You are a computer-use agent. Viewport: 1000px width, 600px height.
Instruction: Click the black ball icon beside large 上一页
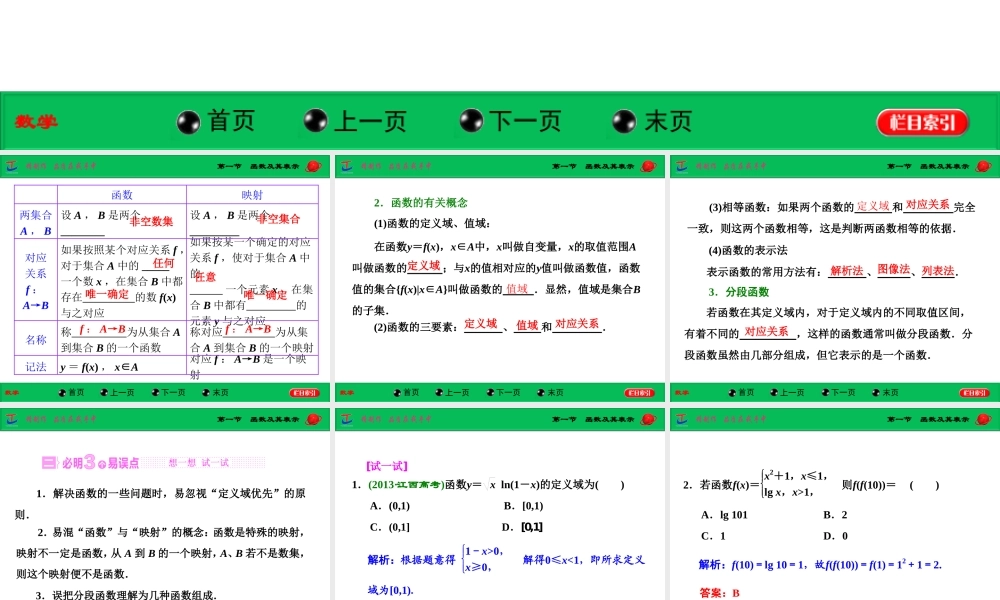click(x=315, y=121)
